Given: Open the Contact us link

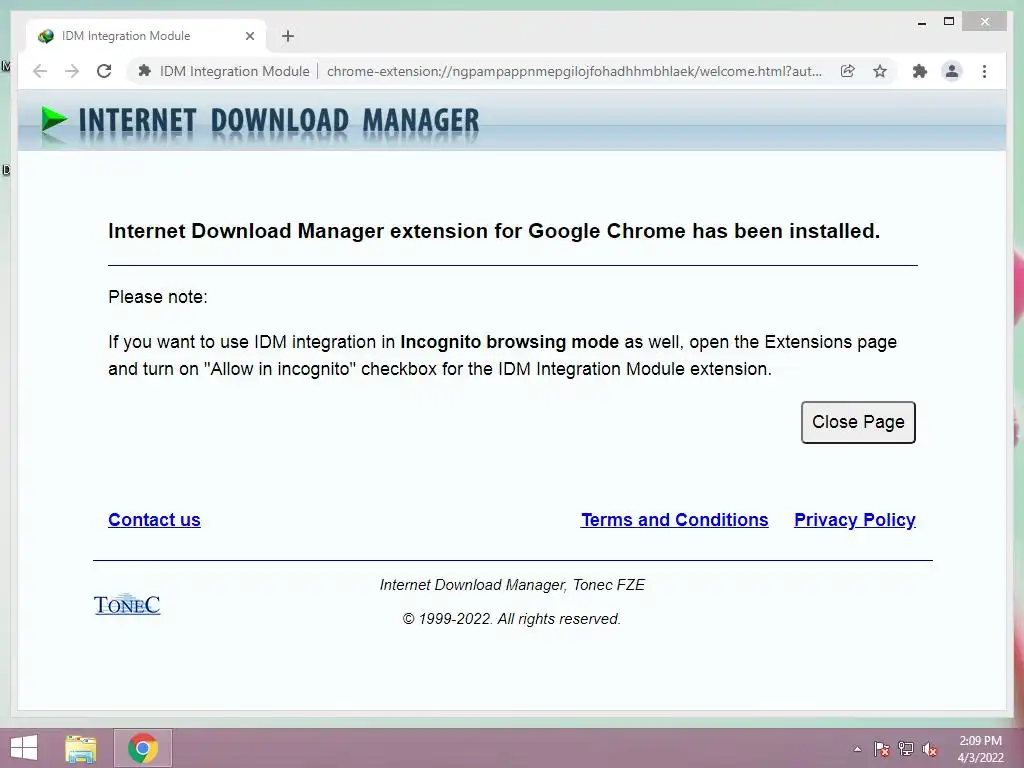Looking at the screenshot, I should coord(154,520).
